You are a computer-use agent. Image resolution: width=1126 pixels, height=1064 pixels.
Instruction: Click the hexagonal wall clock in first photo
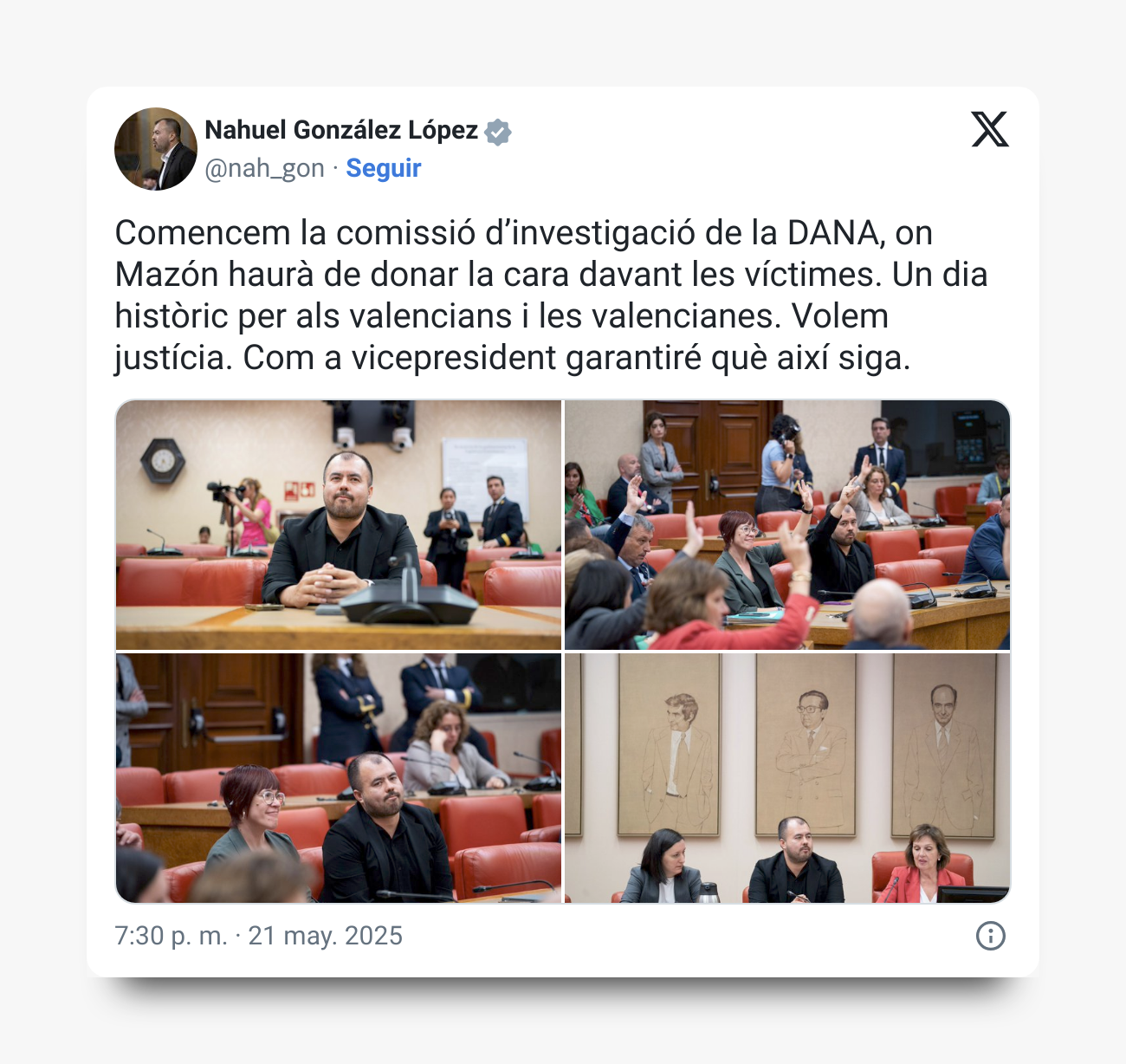pos(163,461)
